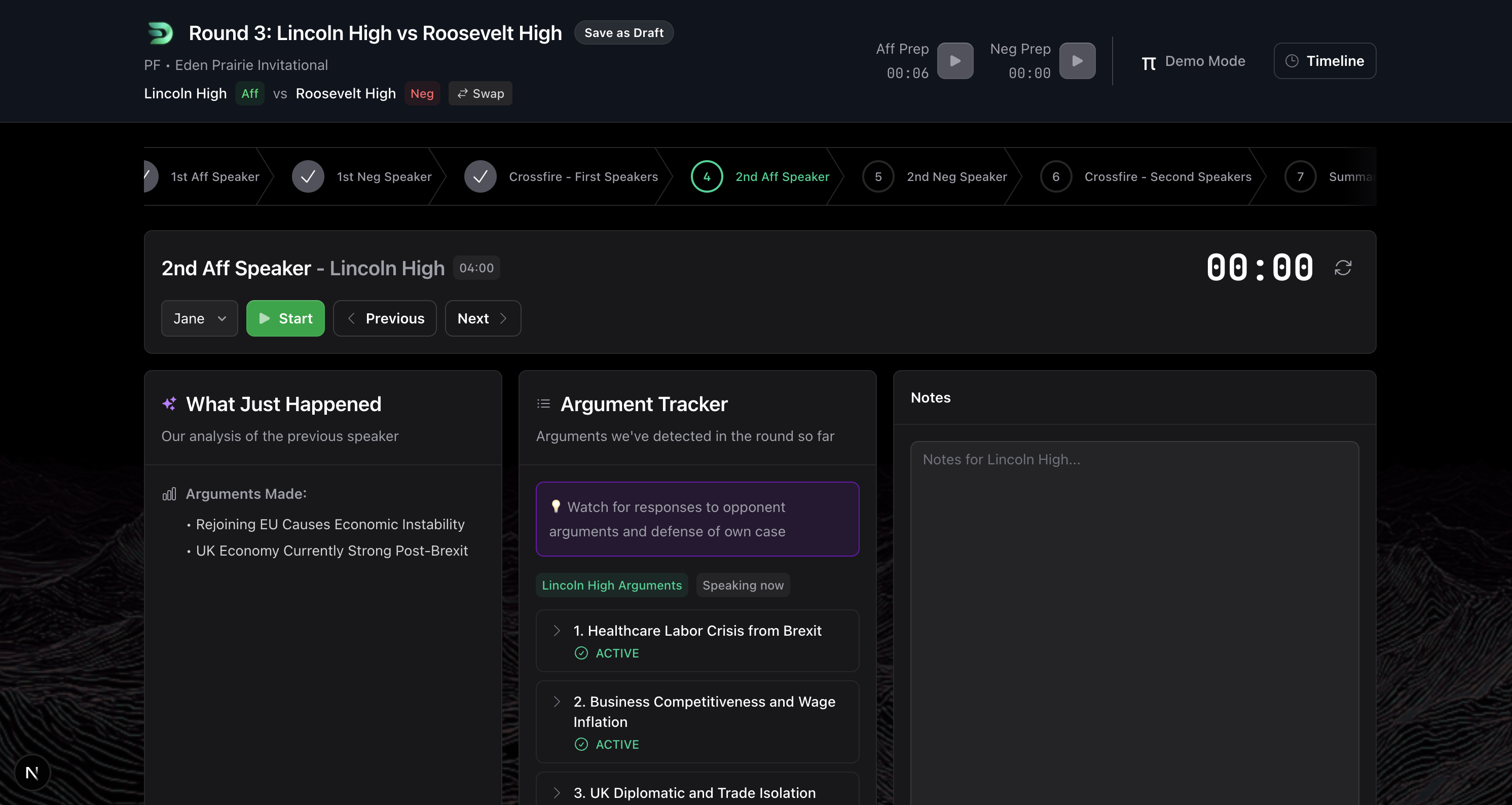Open the Jane speaker dropdown
Screen dimensions: 1512x805
click(x=199, y=318)
